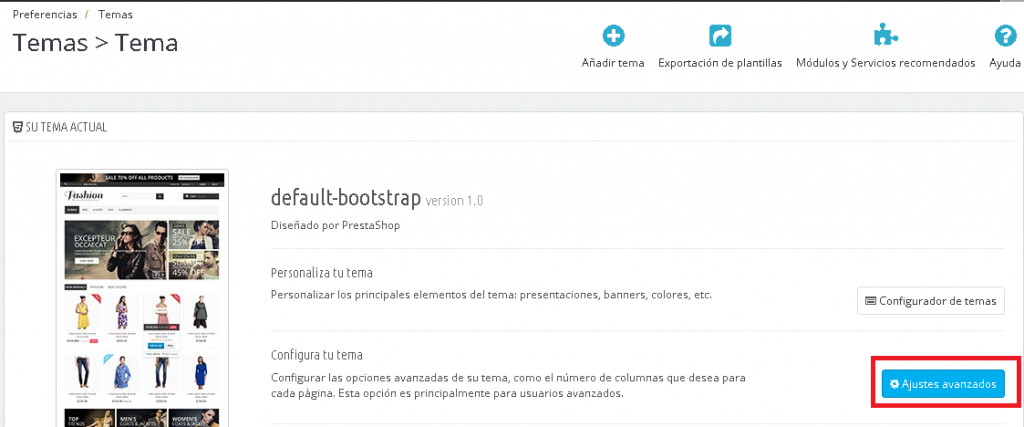Click the Exportación de plantillas arrow icon
This screenshot has width=1024, height=427.
click(x=720, y=37)
